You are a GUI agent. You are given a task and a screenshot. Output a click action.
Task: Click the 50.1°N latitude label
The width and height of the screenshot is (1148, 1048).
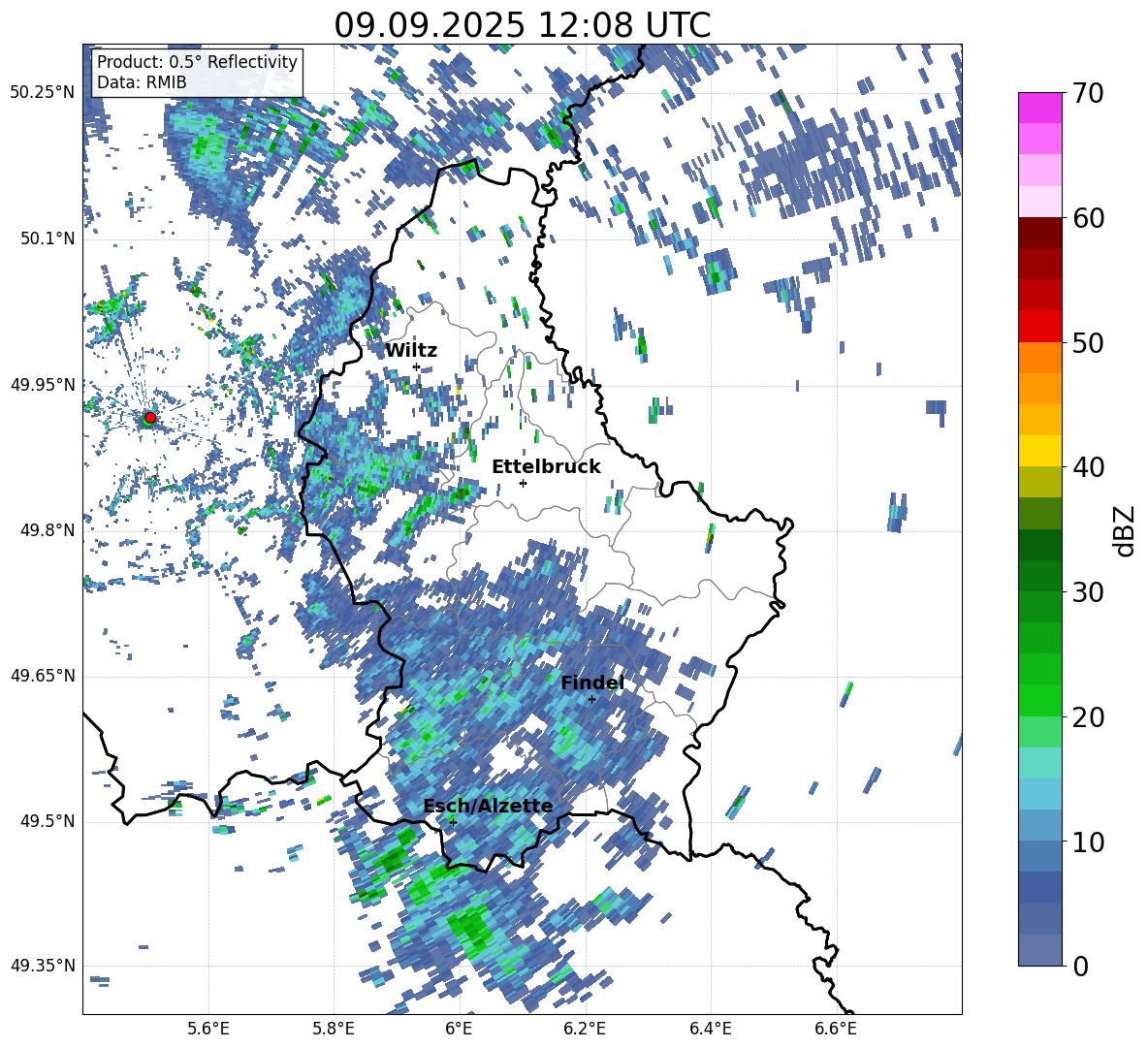point(47,239)
